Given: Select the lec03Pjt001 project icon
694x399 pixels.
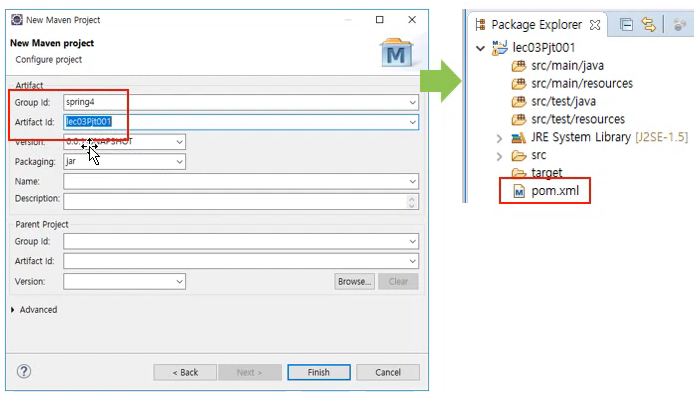Looking at the screenshot, I should coord(500,47).
